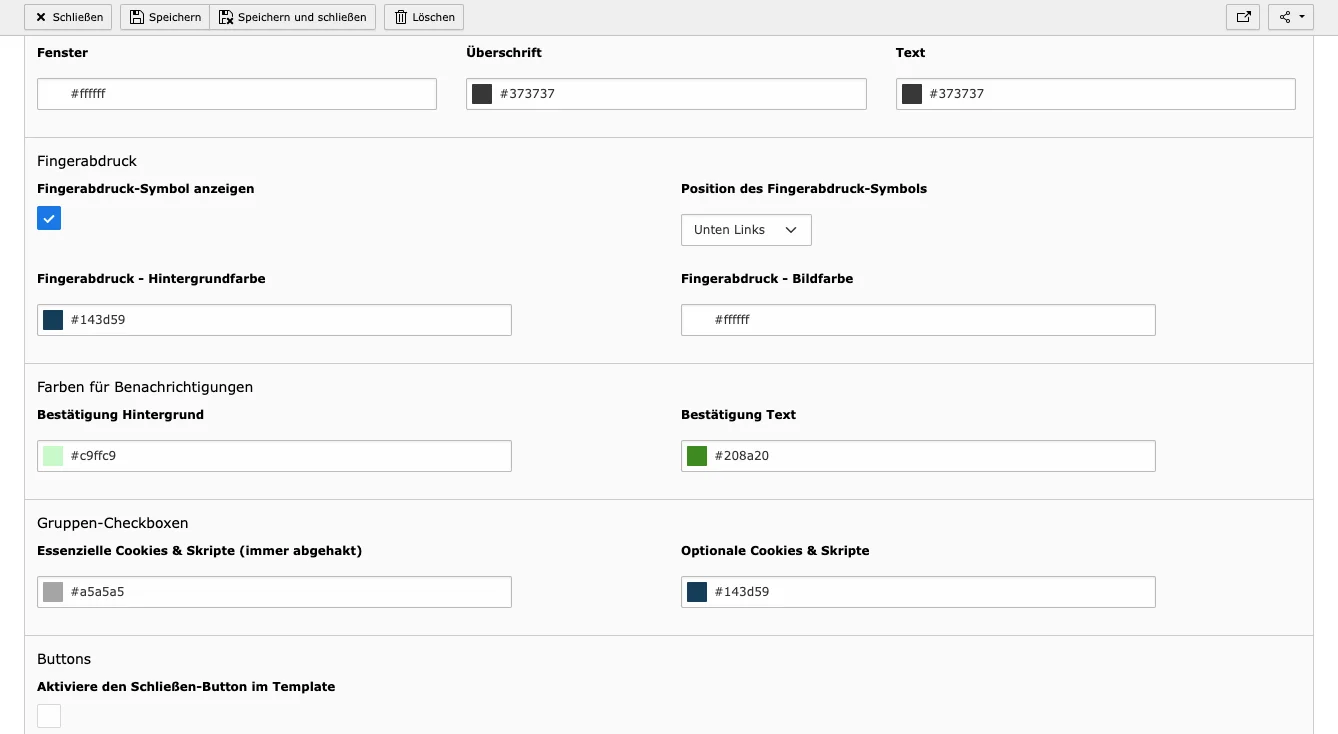This screenshot has height=734, width=1338.
Task: Click the share icon in the toolbar
Action: tap(1285, 17)
